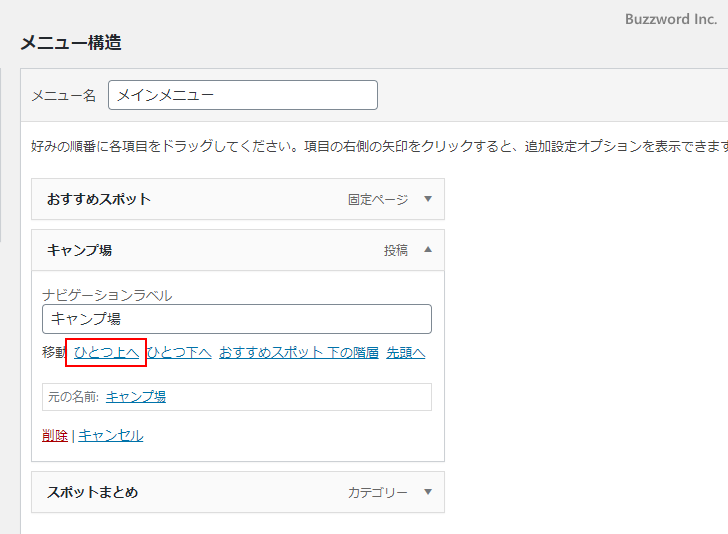The width and height of the screenshot is (728, 534).
Task: Expand the おすすめスポット menu item arrow
Action: point(428,199)
